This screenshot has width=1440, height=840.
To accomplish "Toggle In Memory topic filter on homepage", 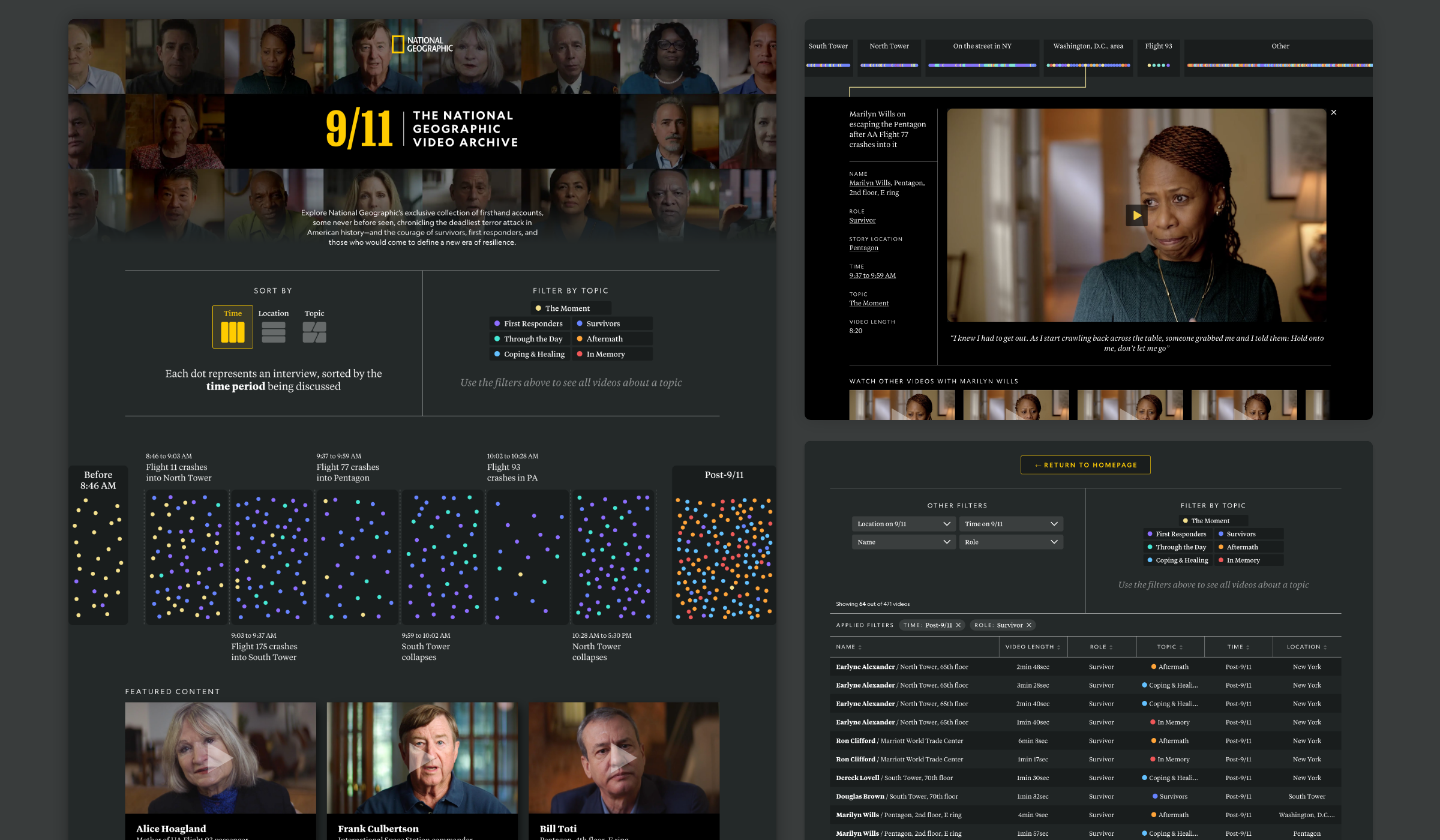I will tap(612, 354).
